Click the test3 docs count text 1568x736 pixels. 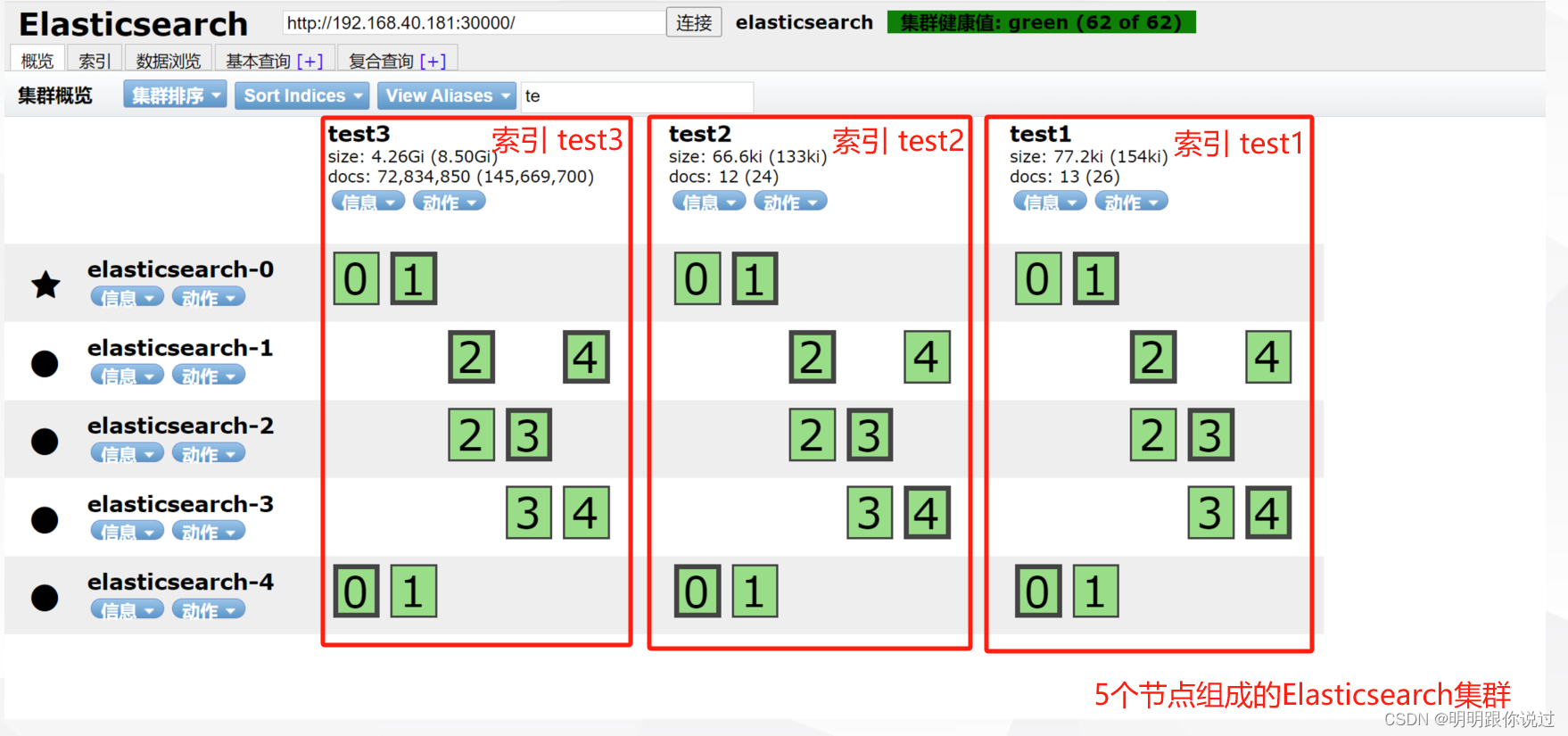[x=461, y=177]
